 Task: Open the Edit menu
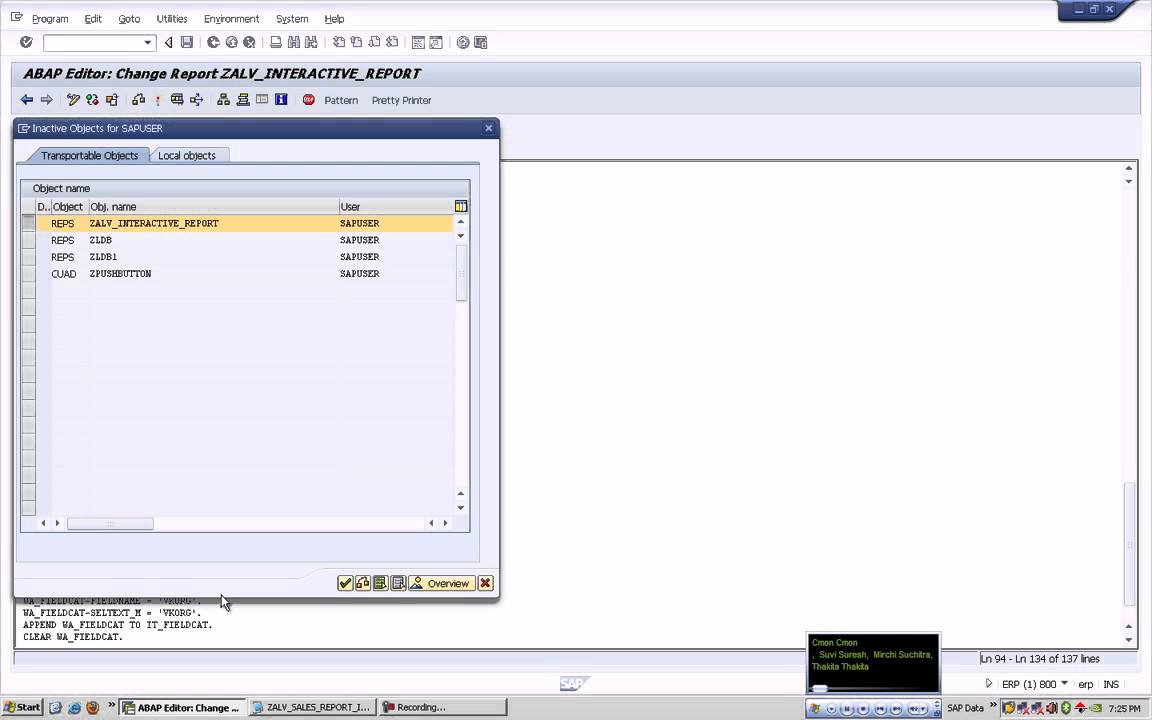tap(93, 19)
